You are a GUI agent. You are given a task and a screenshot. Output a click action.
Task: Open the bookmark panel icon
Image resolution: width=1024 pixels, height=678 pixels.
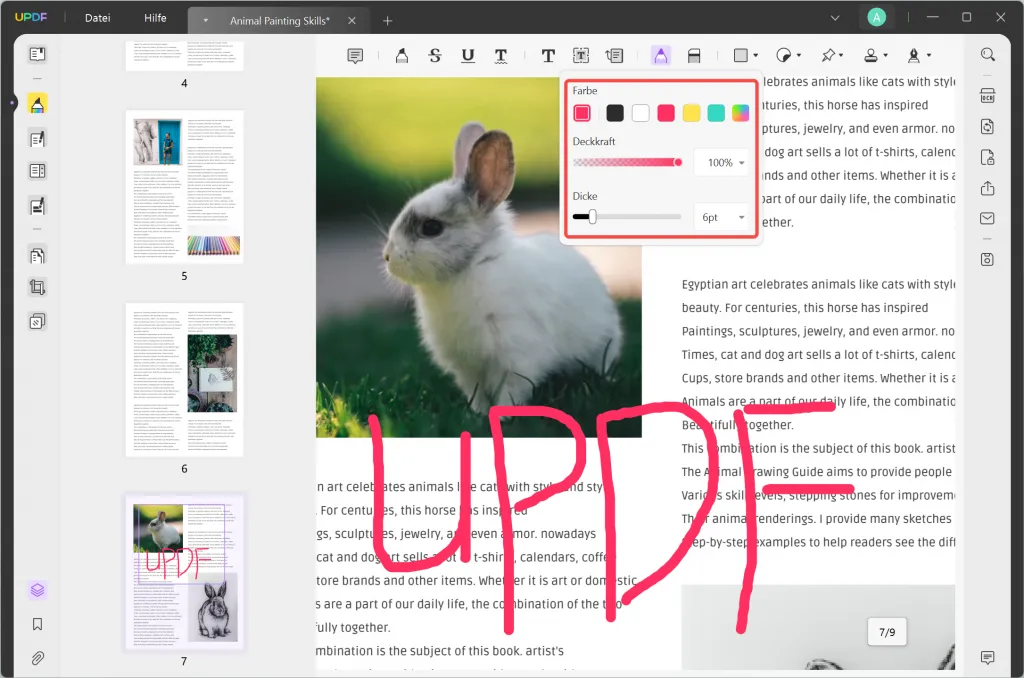pos(37,624)
